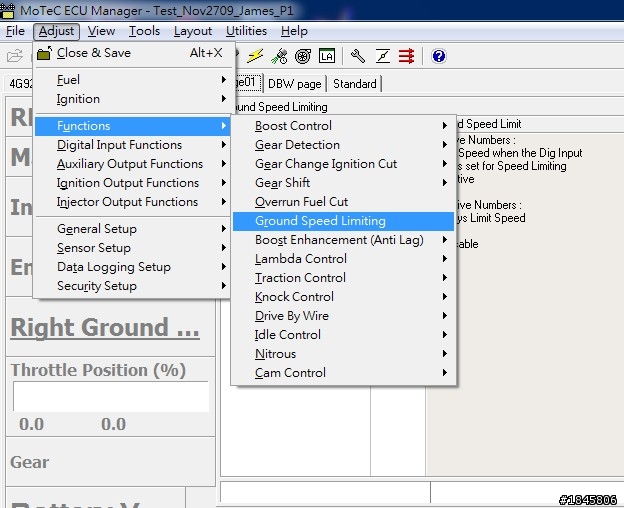Screen dimensions: 624x508
Task: Switch to the DBW page tab
Action: pos(294,84)
